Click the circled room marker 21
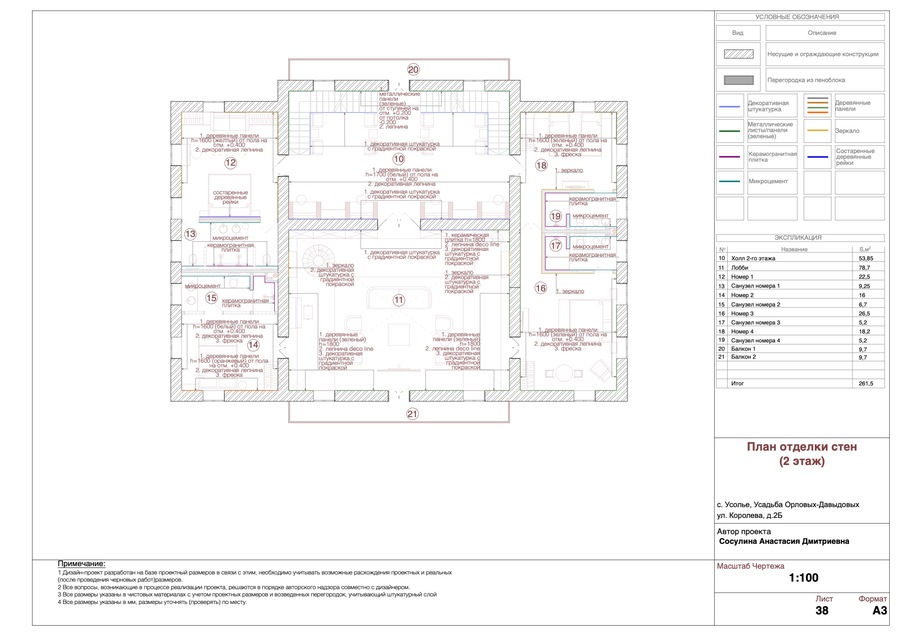 click(413, 413)
